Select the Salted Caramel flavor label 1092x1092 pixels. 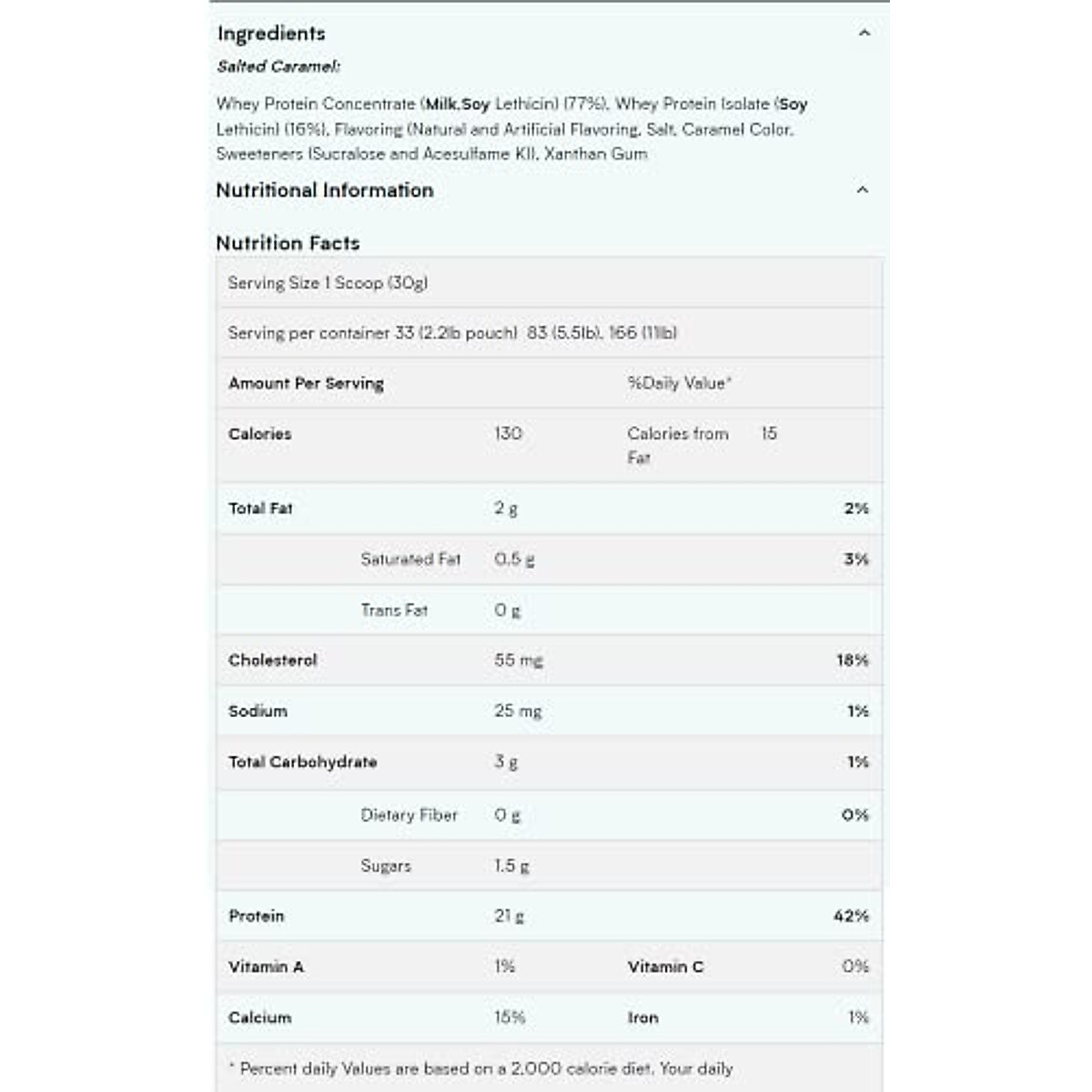tap(278, 66)
